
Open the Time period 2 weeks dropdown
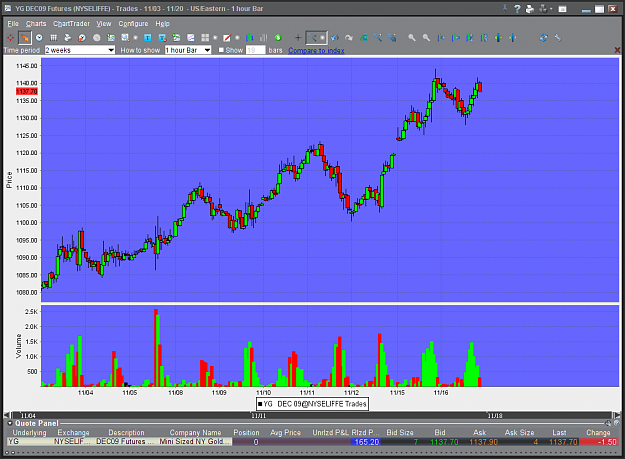pos(80,50)
